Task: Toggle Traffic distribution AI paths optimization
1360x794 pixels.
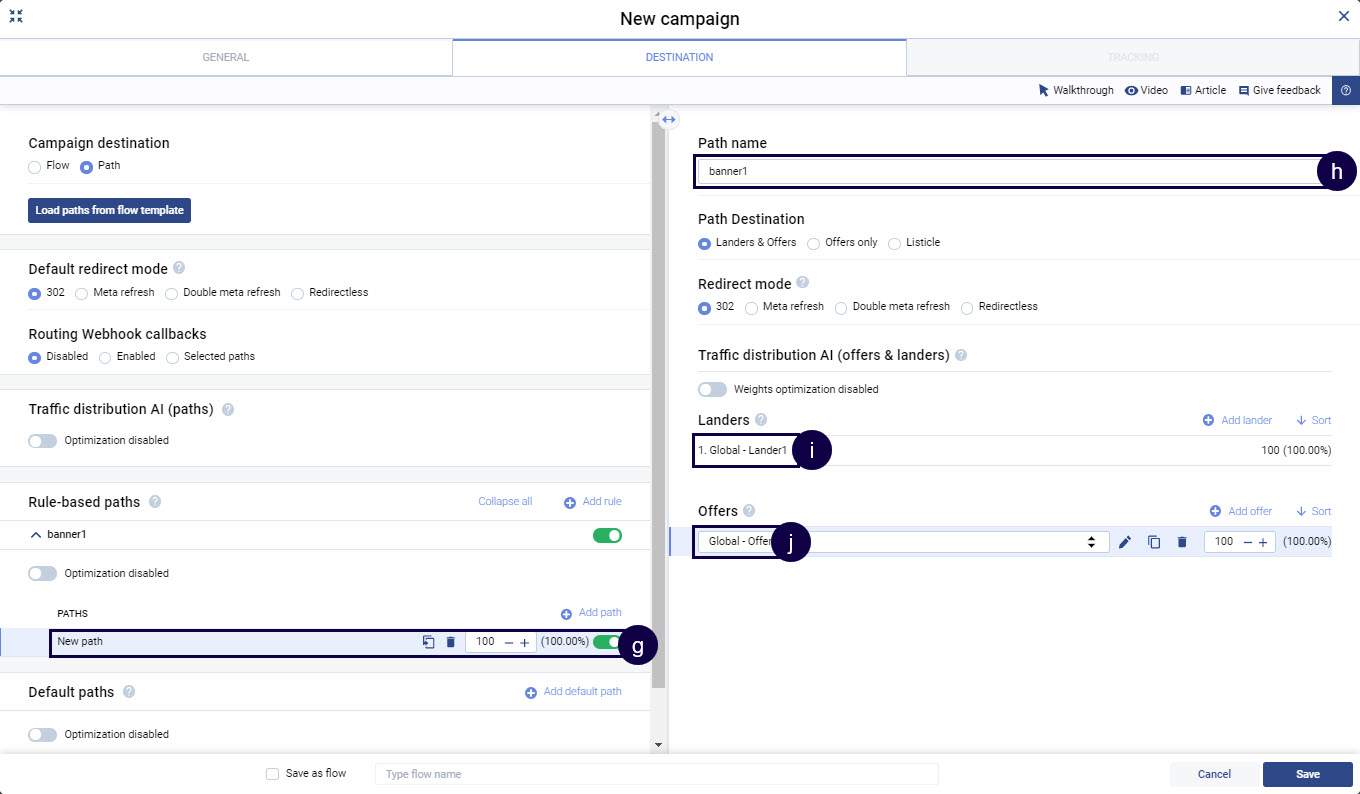Action: pos(43,441)
